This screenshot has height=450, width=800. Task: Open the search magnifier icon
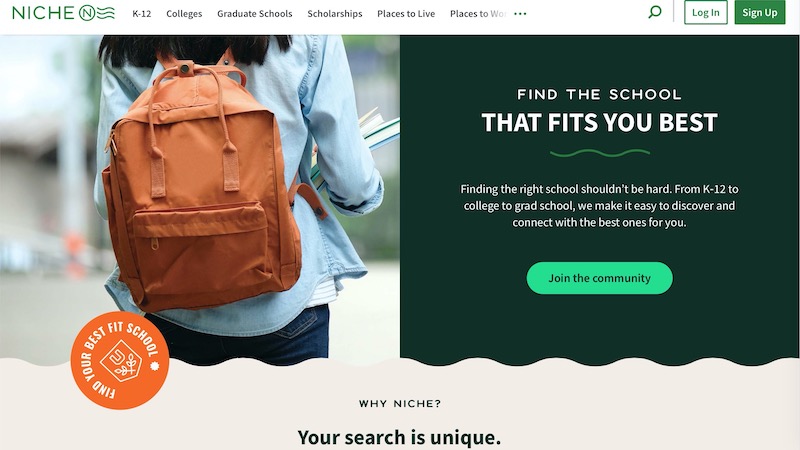(655, 12)
